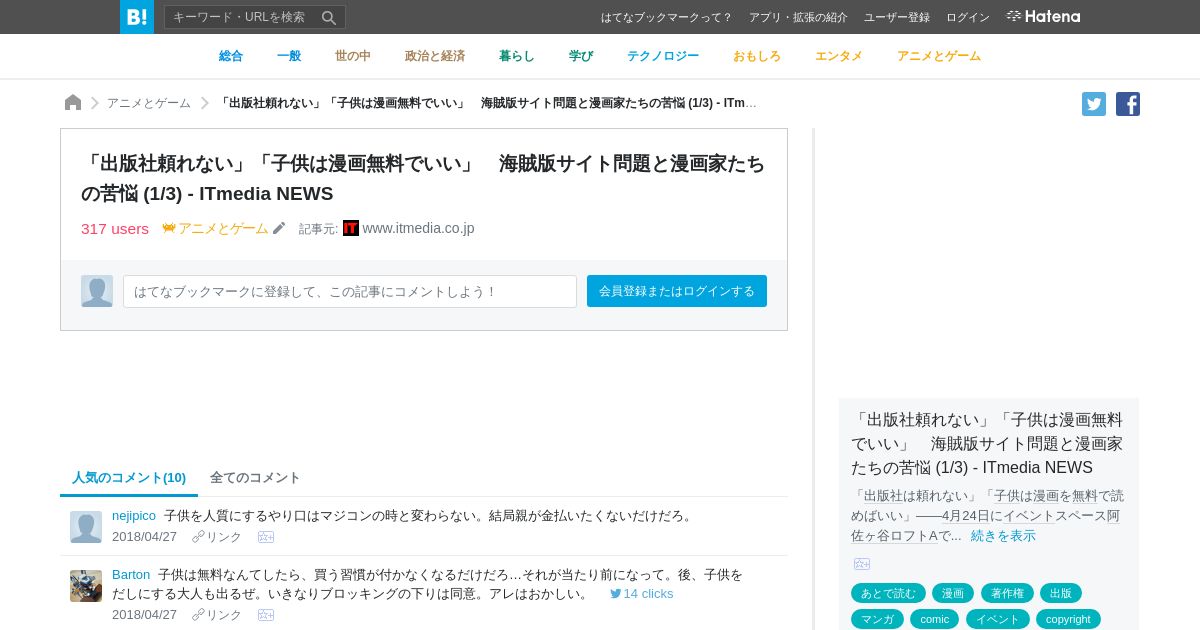Image resolution: width=1200 pixels, height=630 pixels.
Task: Open 世の中 category in navigation
Action: (x=353, y=56)
